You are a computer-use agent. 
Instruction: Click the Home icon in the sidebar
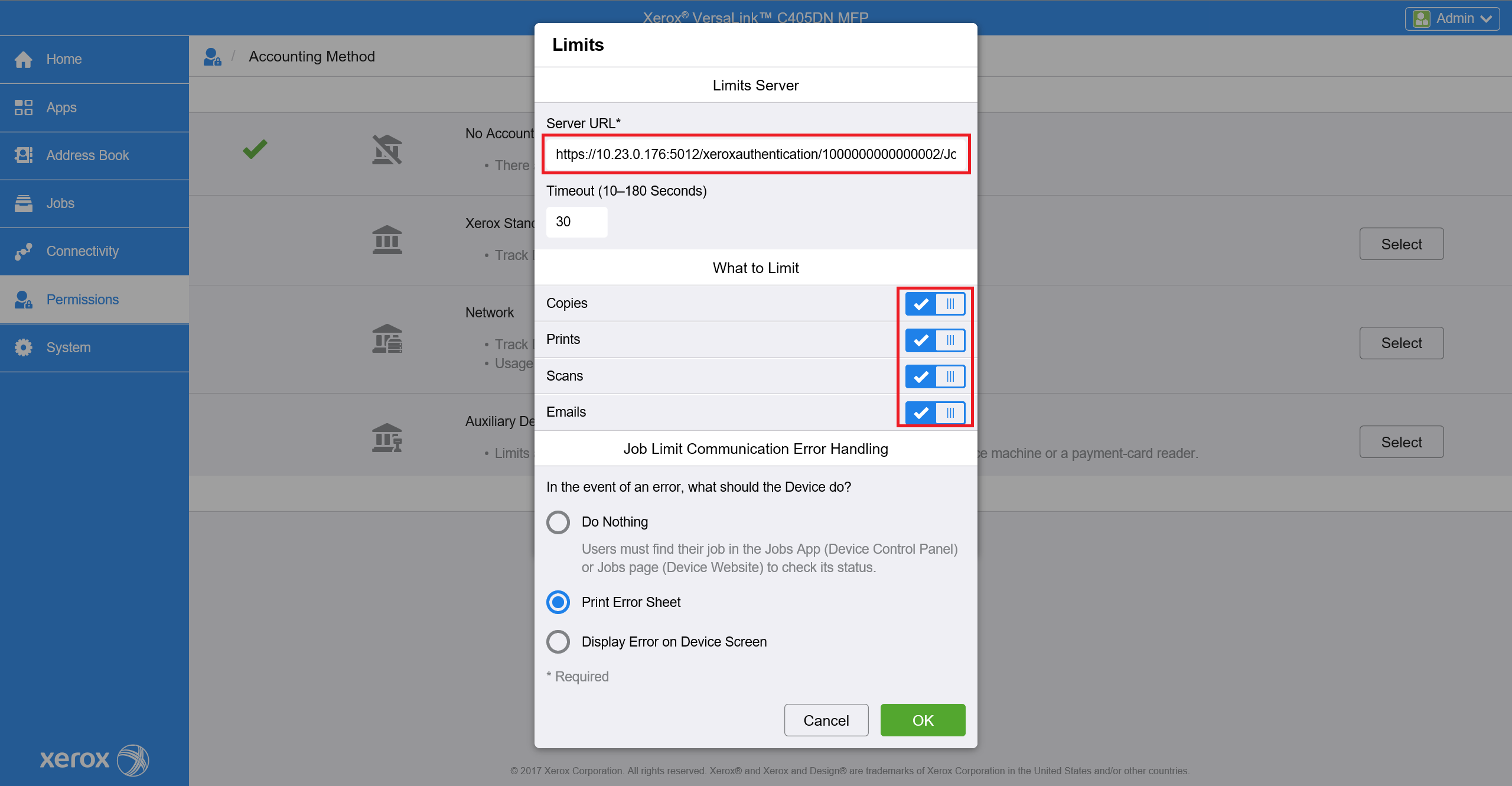[x=24, y=59]
